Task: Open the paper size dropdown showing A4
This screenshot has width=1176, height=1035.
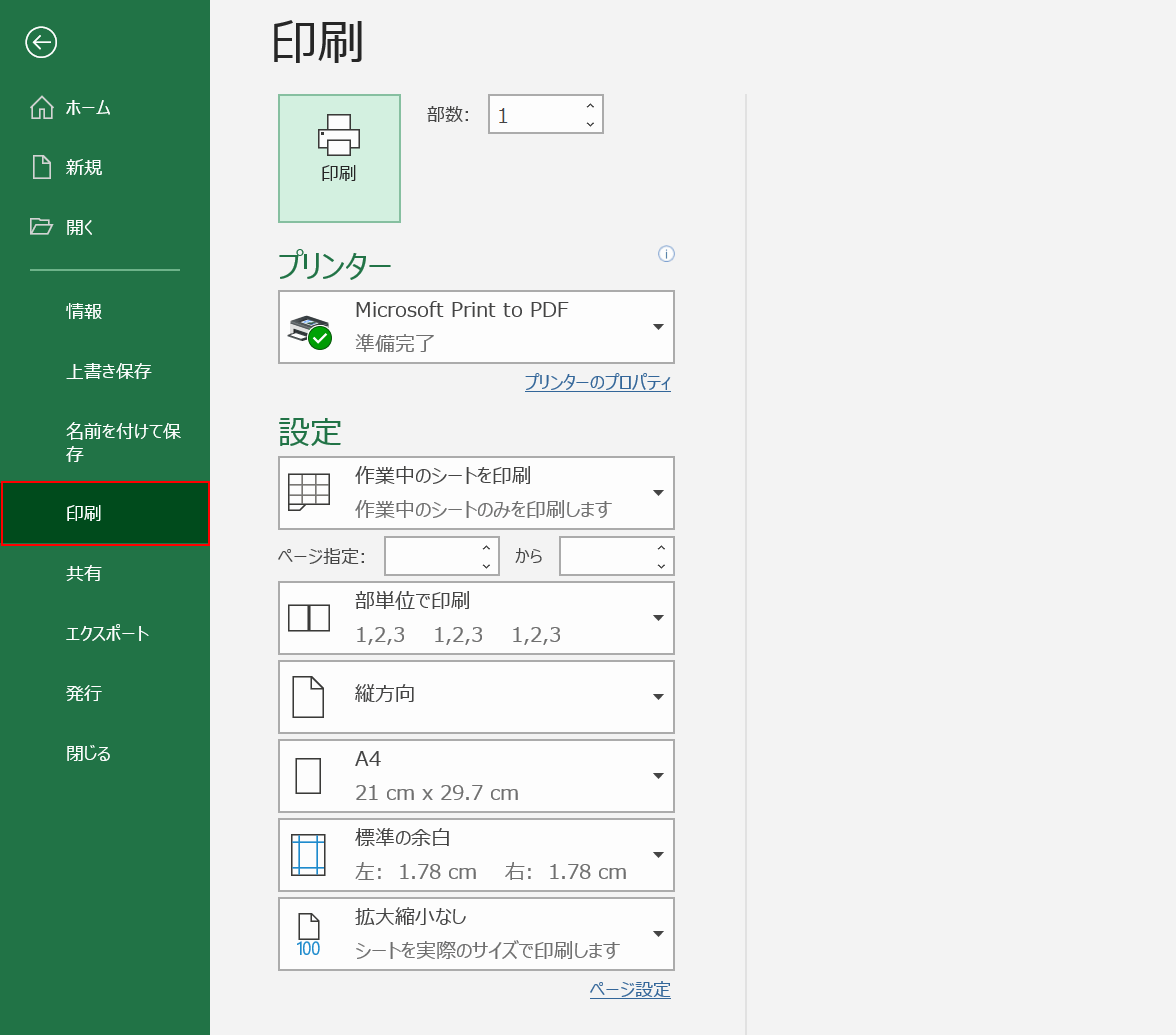Action: coord(658,776)
